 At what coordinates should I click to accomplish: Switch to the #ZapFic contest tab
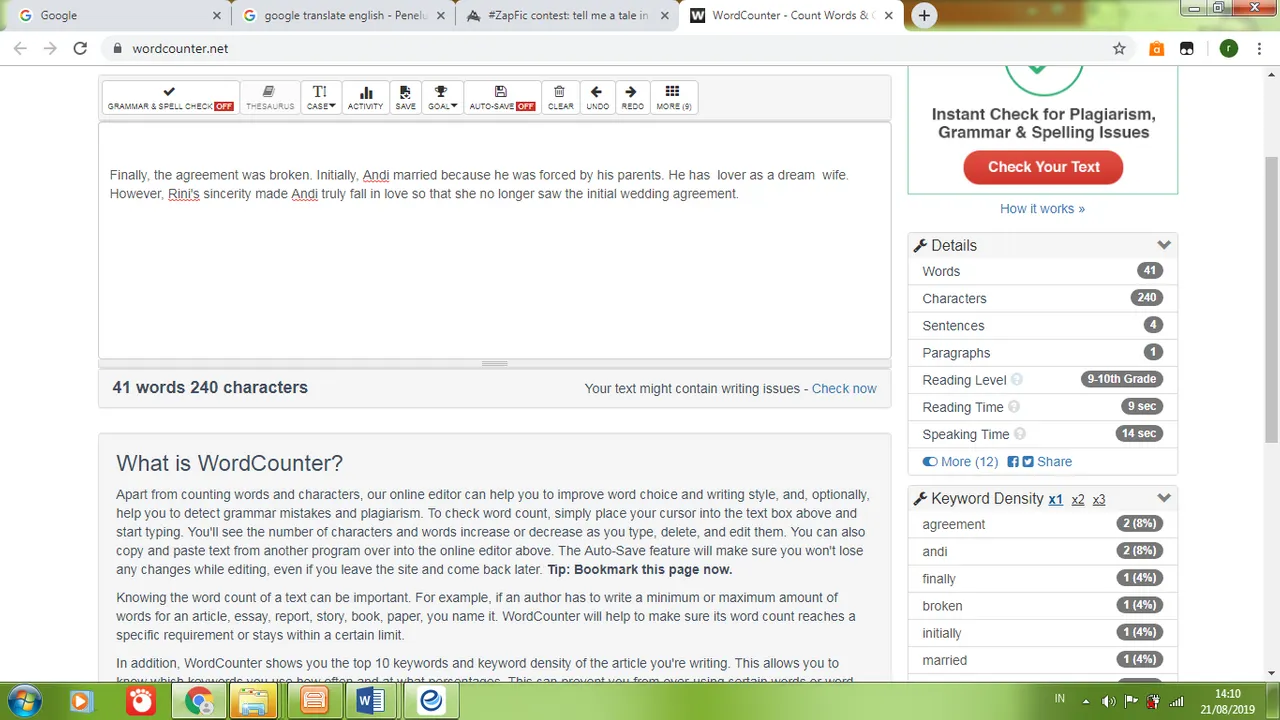pos(567,16)
